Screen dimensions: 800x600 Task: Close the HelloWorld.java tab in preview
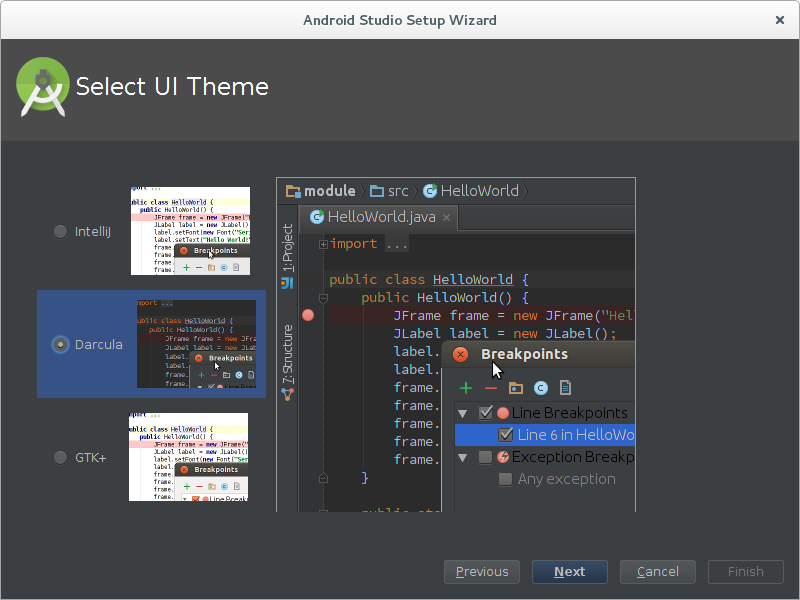pos(446,218)
